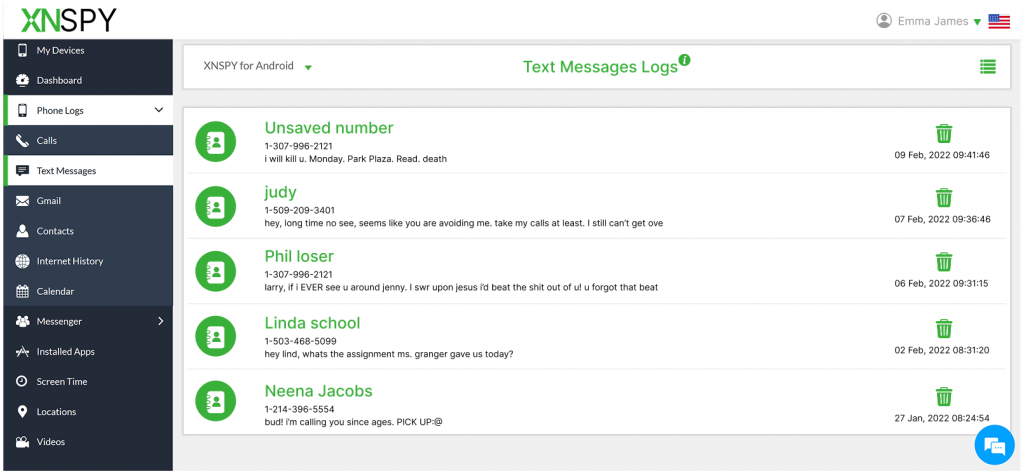Select Installed Apps from sidebar
Viewport: 1024px width, 471px height.
point(66,352)
